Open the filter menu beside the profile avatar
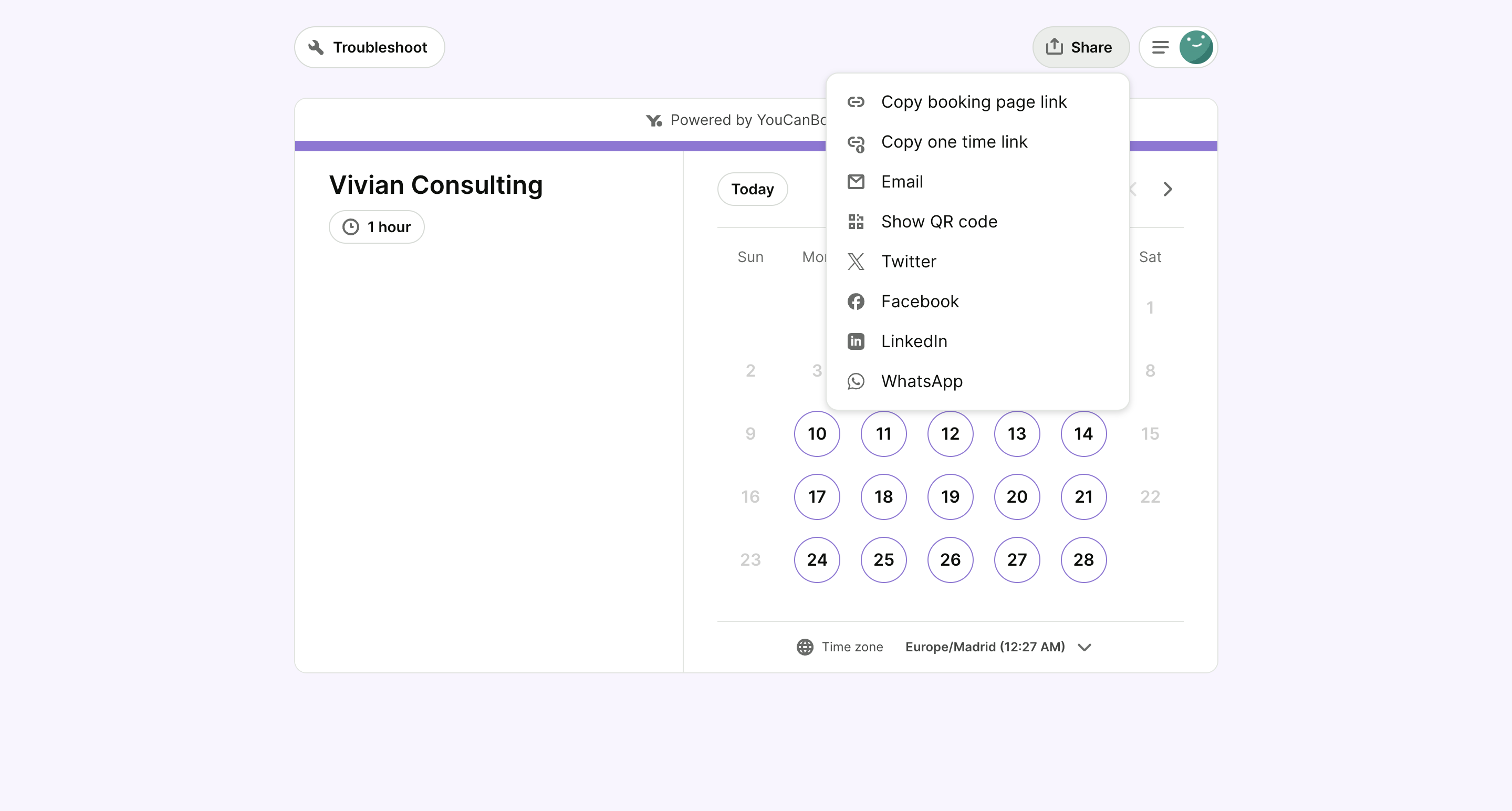The image size is (1512, 811). pyautogui.click(x=1159, y=47)
